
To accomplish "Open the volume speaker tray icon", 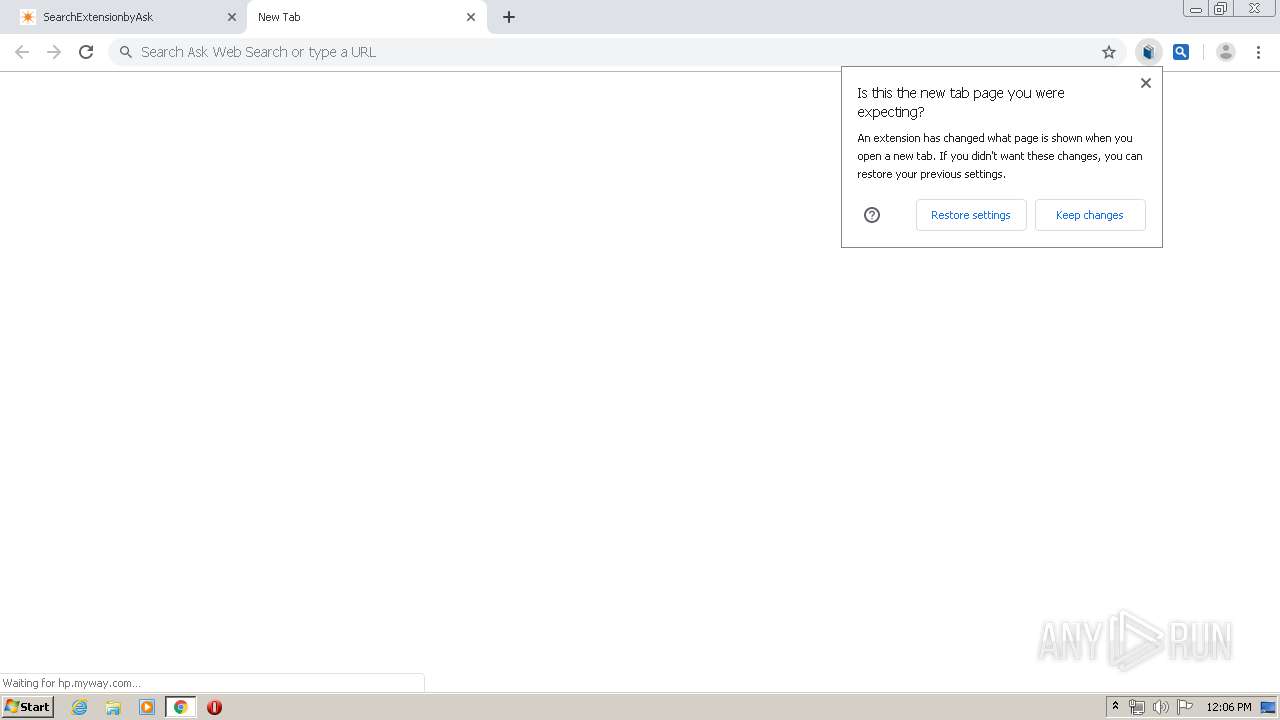I will (1161, 707).
